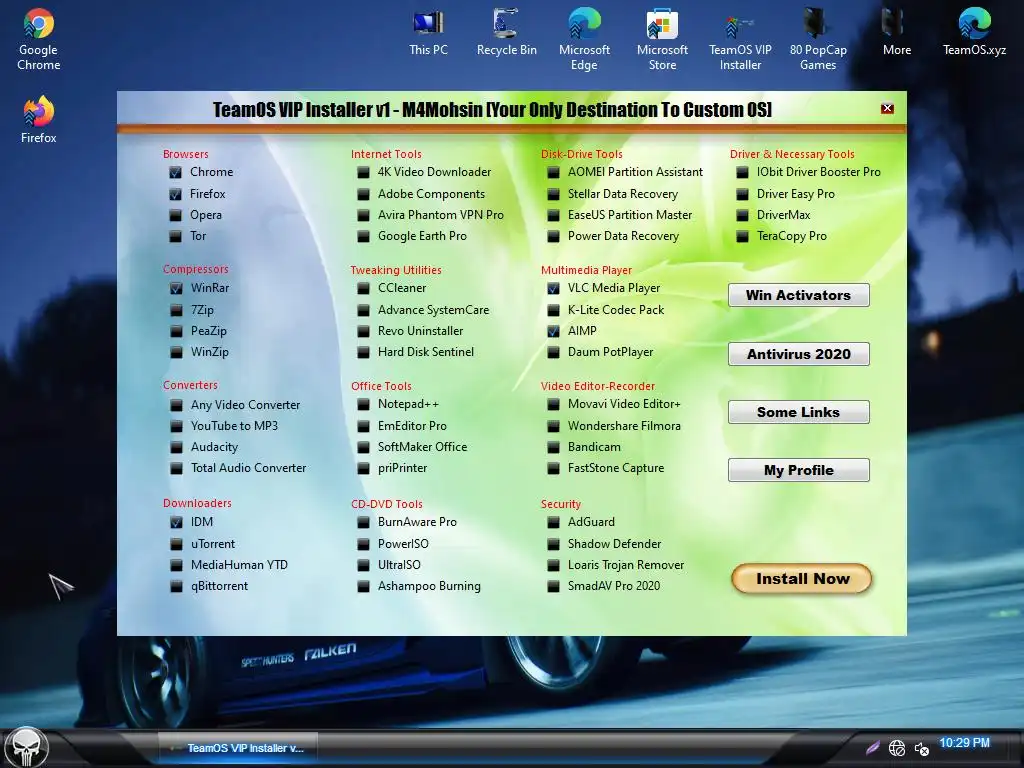Viewport: 1024px width, 768px height.
Task: Select the TeraCopy Pro checkbox
Action: [742, 236]
